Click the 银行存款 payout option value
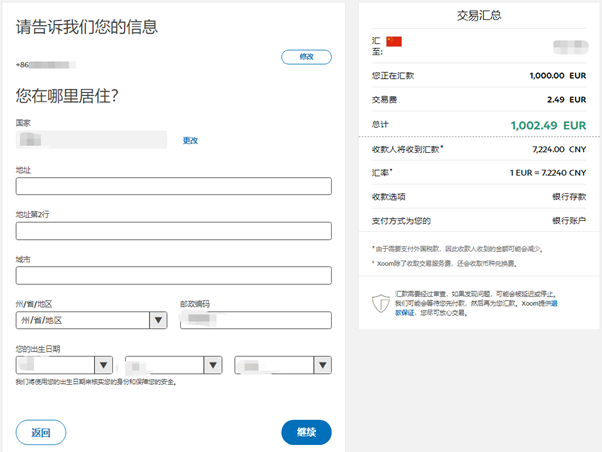602x452 pixels. [x=568, y=196]
